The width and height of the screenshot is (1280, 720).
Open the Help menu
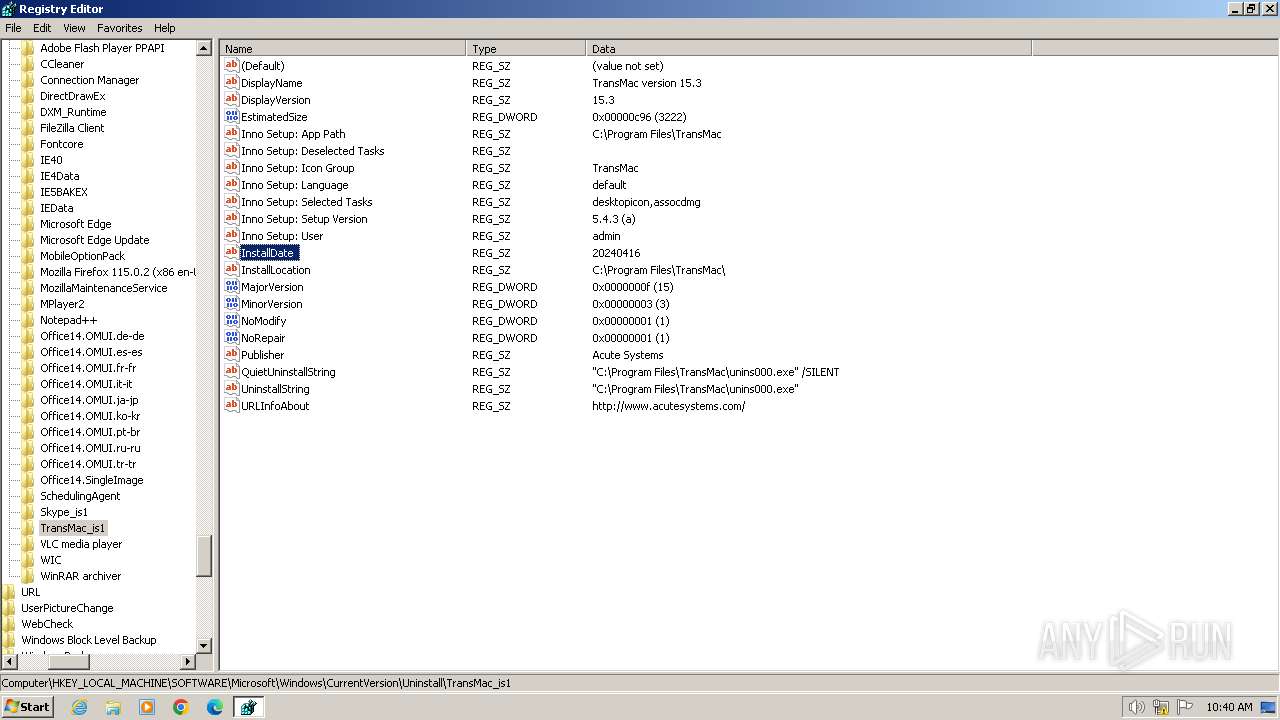tap(165, 28)
